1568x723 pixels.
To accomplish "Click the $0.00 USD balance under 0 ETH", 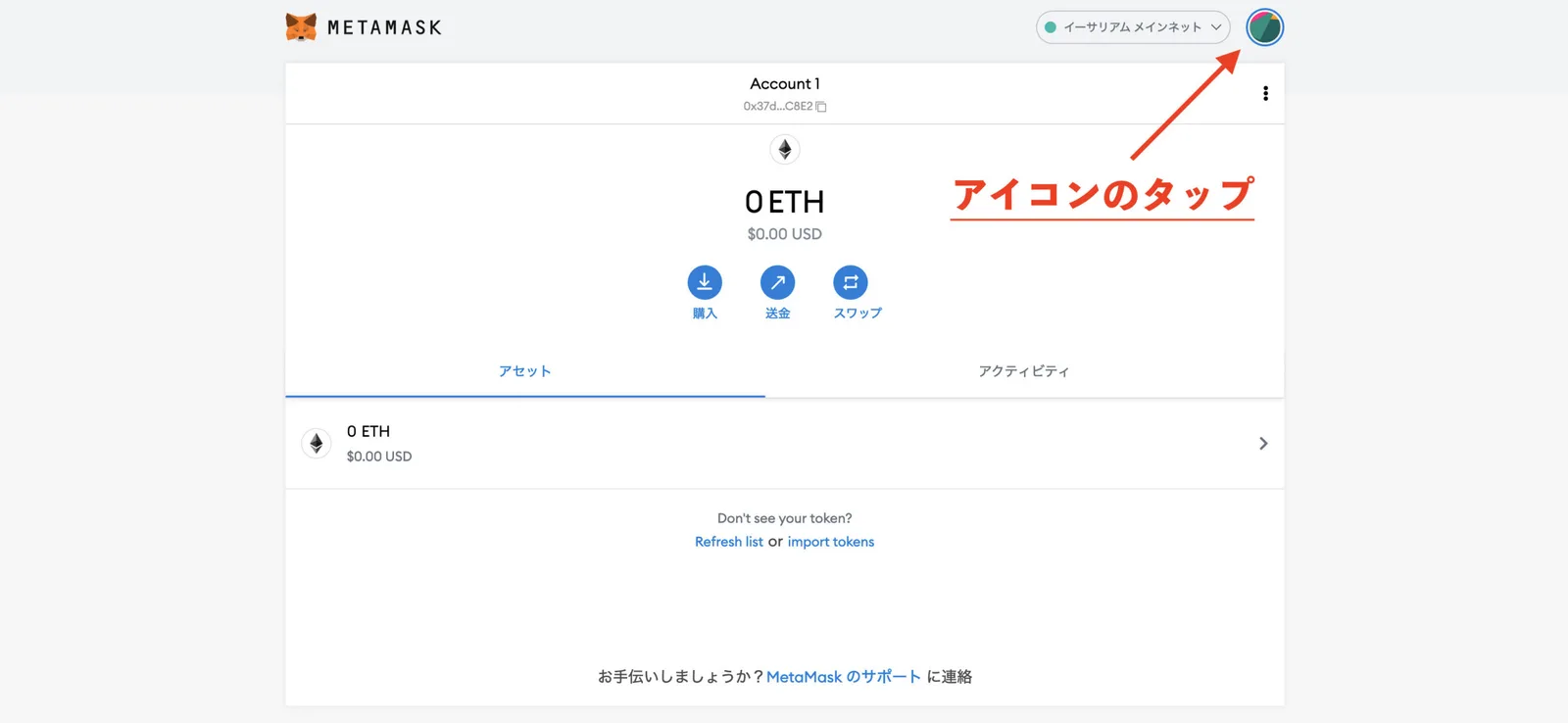I will click(x=785, y=234).
